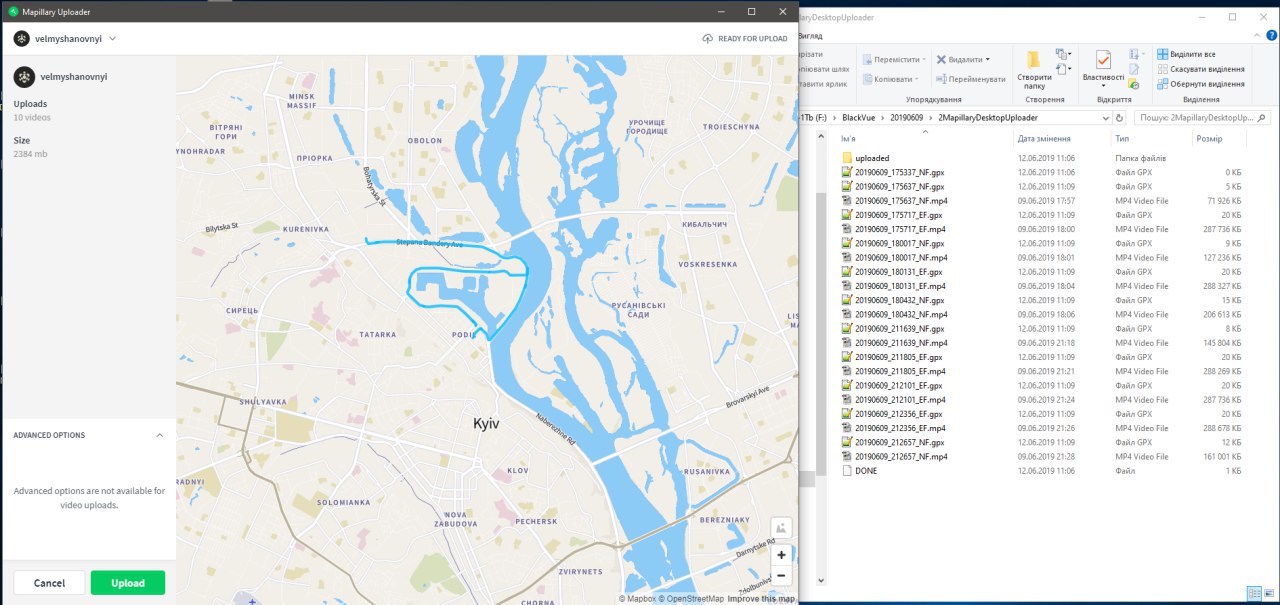1280x605 pixels.
Task: Zoom in on the map
Action: 781,555
